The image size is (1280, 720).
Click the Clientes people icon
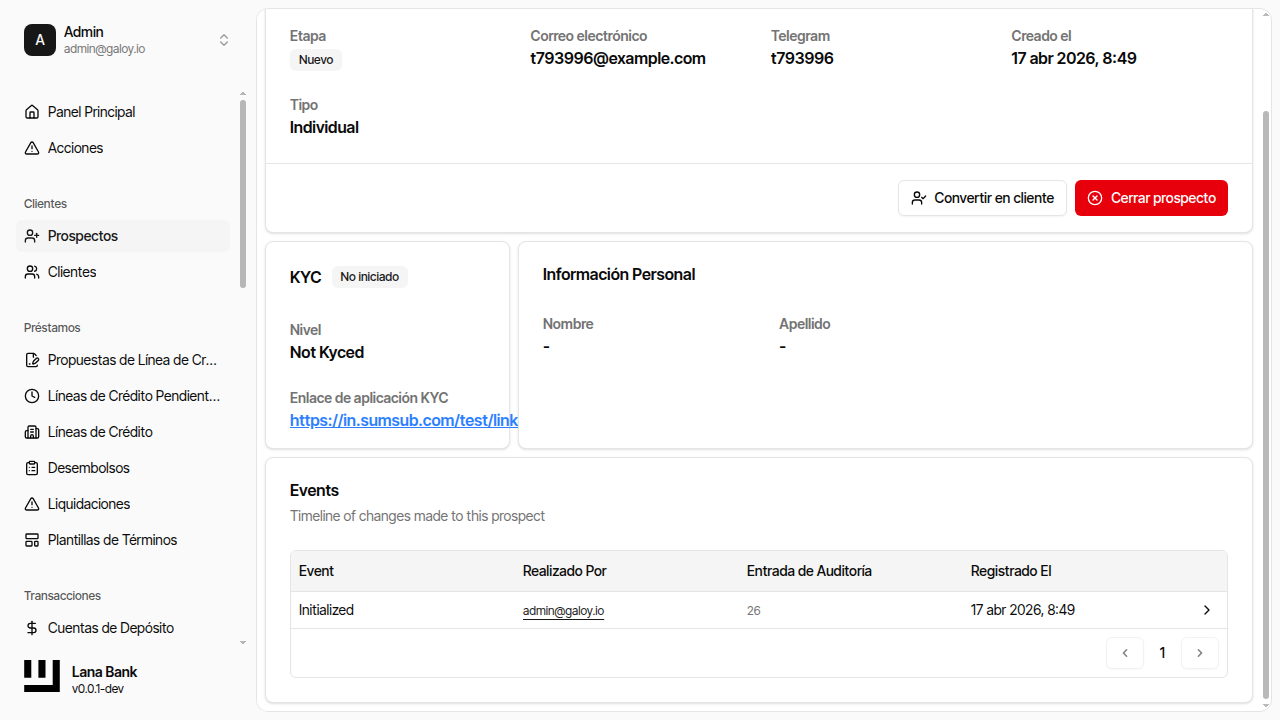pos(32,271)
